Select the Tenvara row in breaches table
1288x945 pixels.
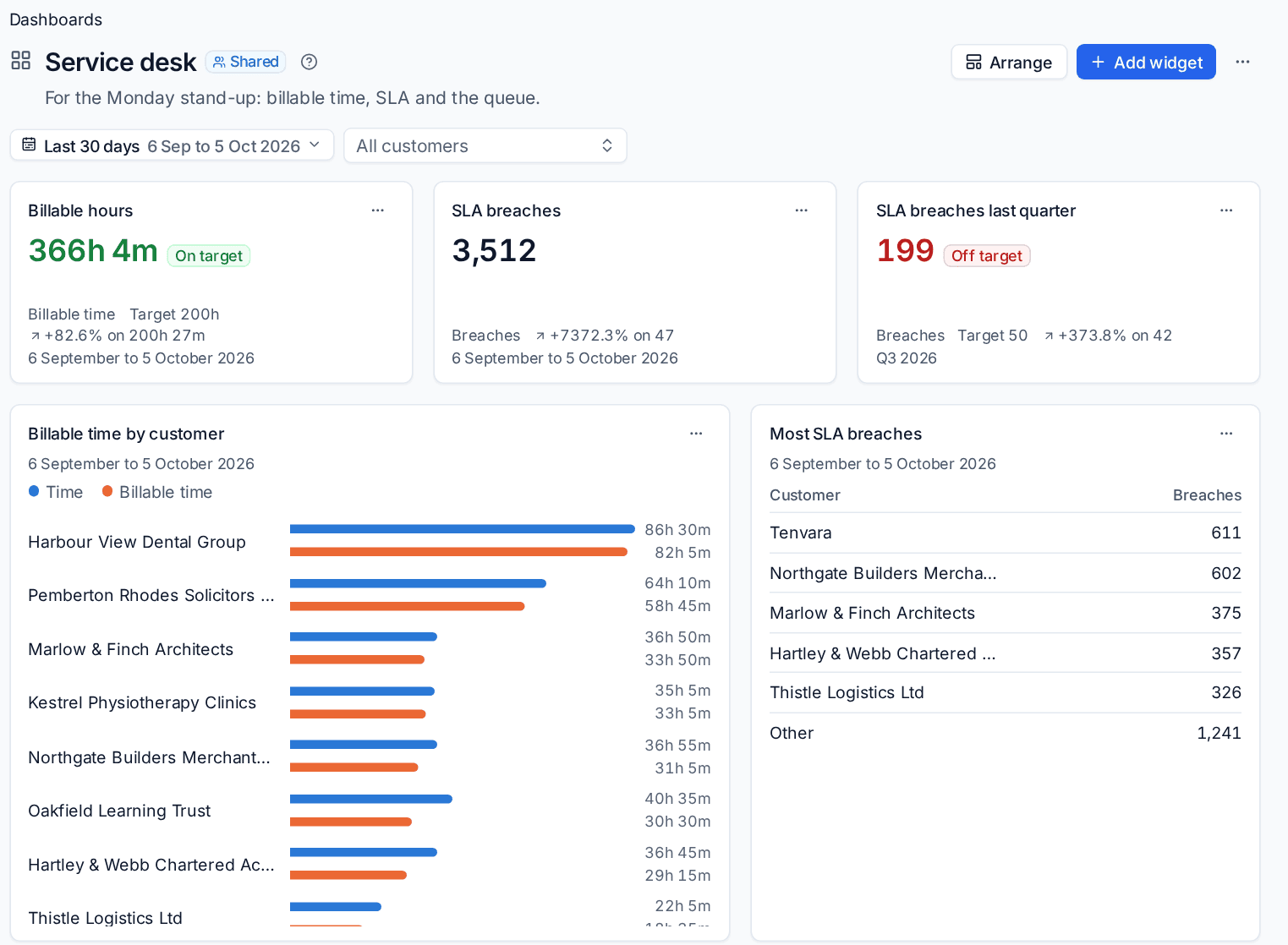click(x=1006, y=533)
